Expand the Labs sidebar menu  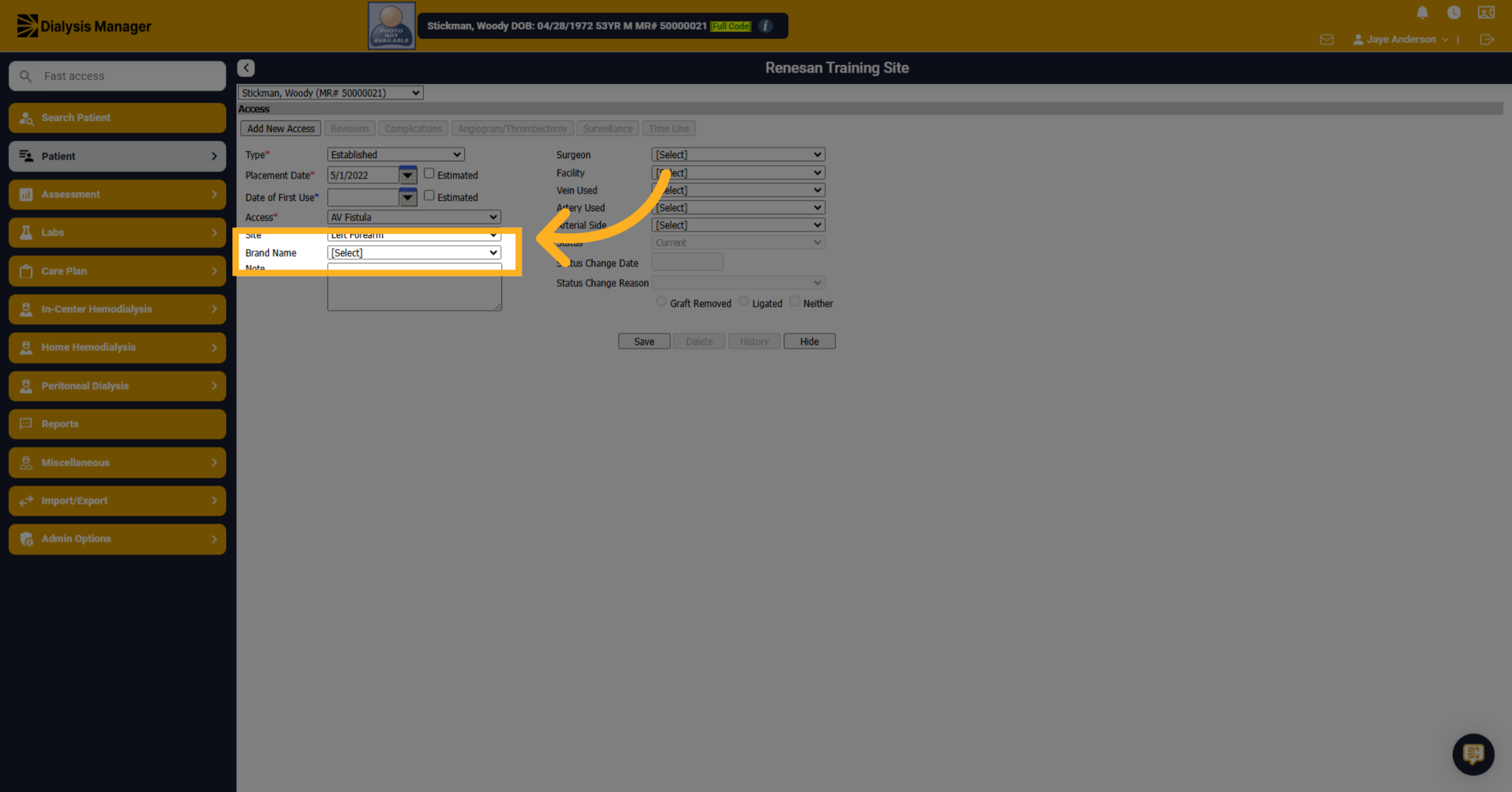coord(117,232)
